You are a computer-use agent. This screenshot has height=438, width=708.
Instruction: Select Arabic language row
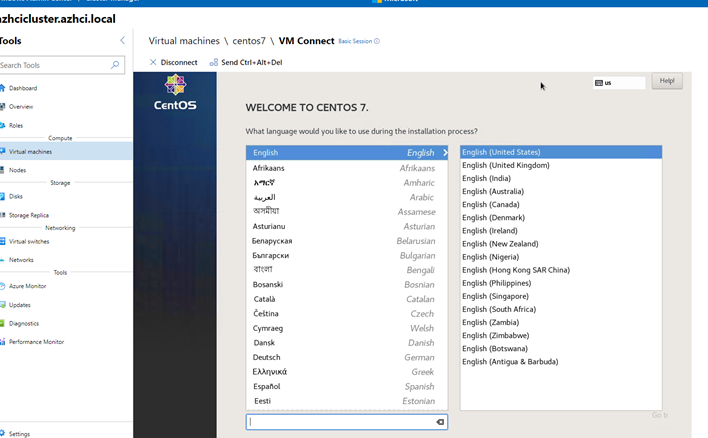[x=347, y=197]
